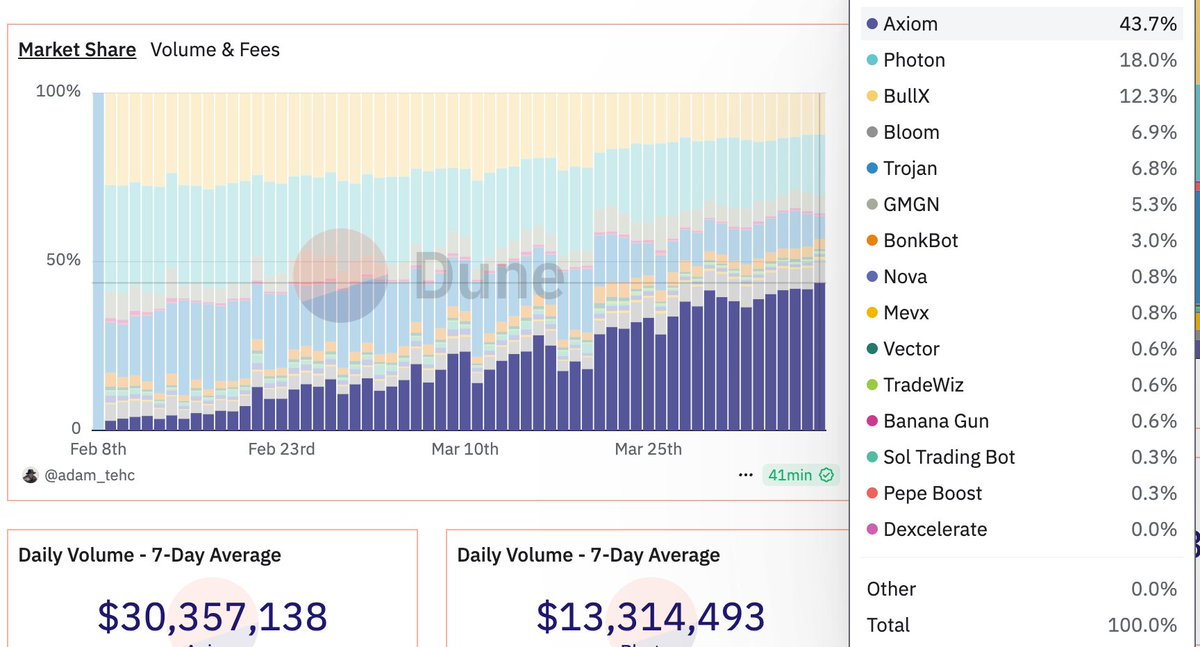
Task: Click the Pepe Boost legend row
Action: pos(1021,493)
